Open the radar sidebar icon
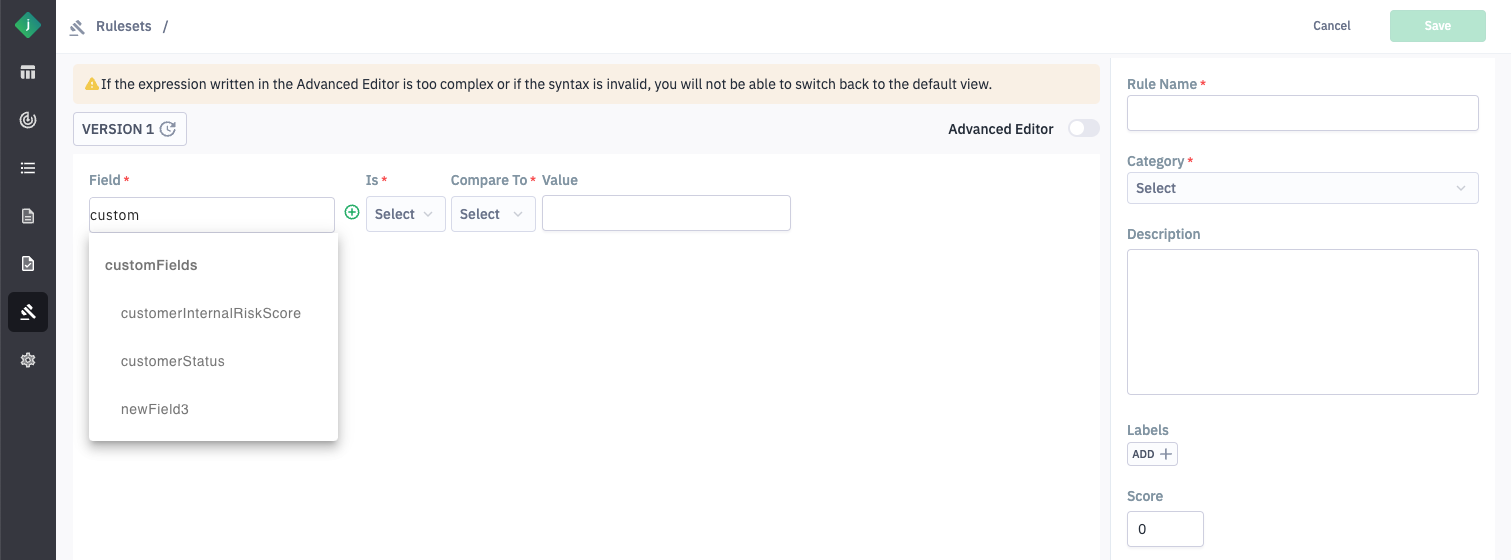 28,120
